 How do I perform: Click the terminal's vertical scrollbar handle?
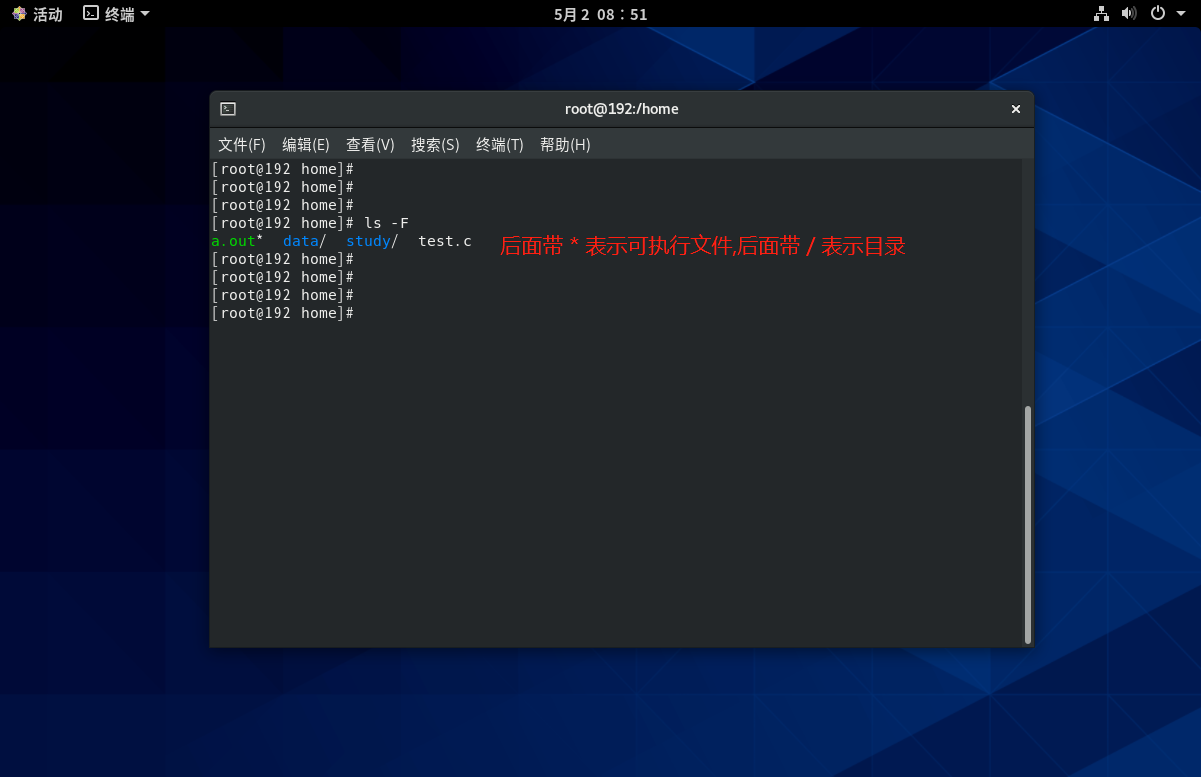[1027, 524]
